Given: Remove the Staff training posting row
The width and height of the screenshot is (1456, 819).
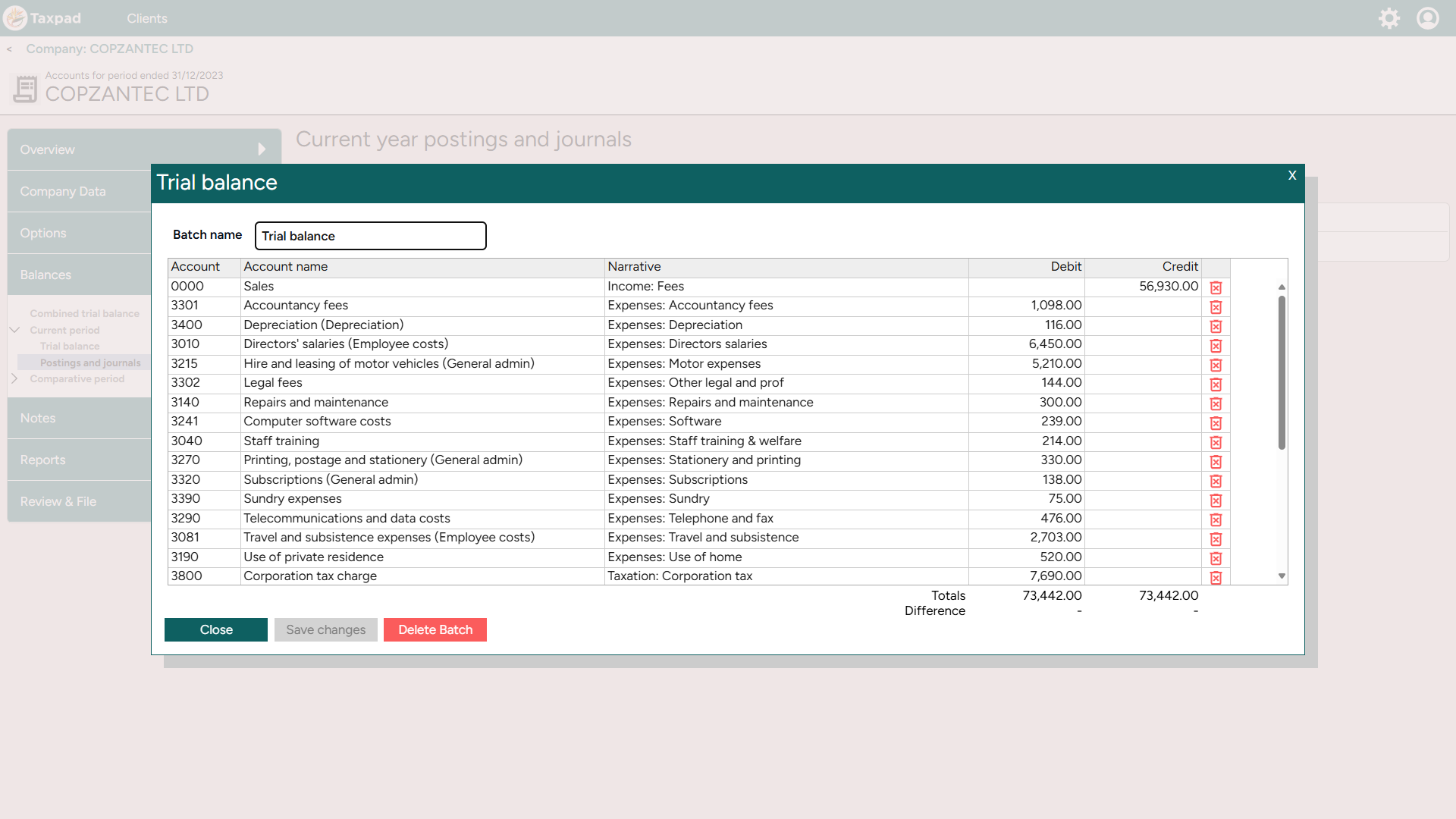Looking at the screenshot, I should coord(1216,442).
